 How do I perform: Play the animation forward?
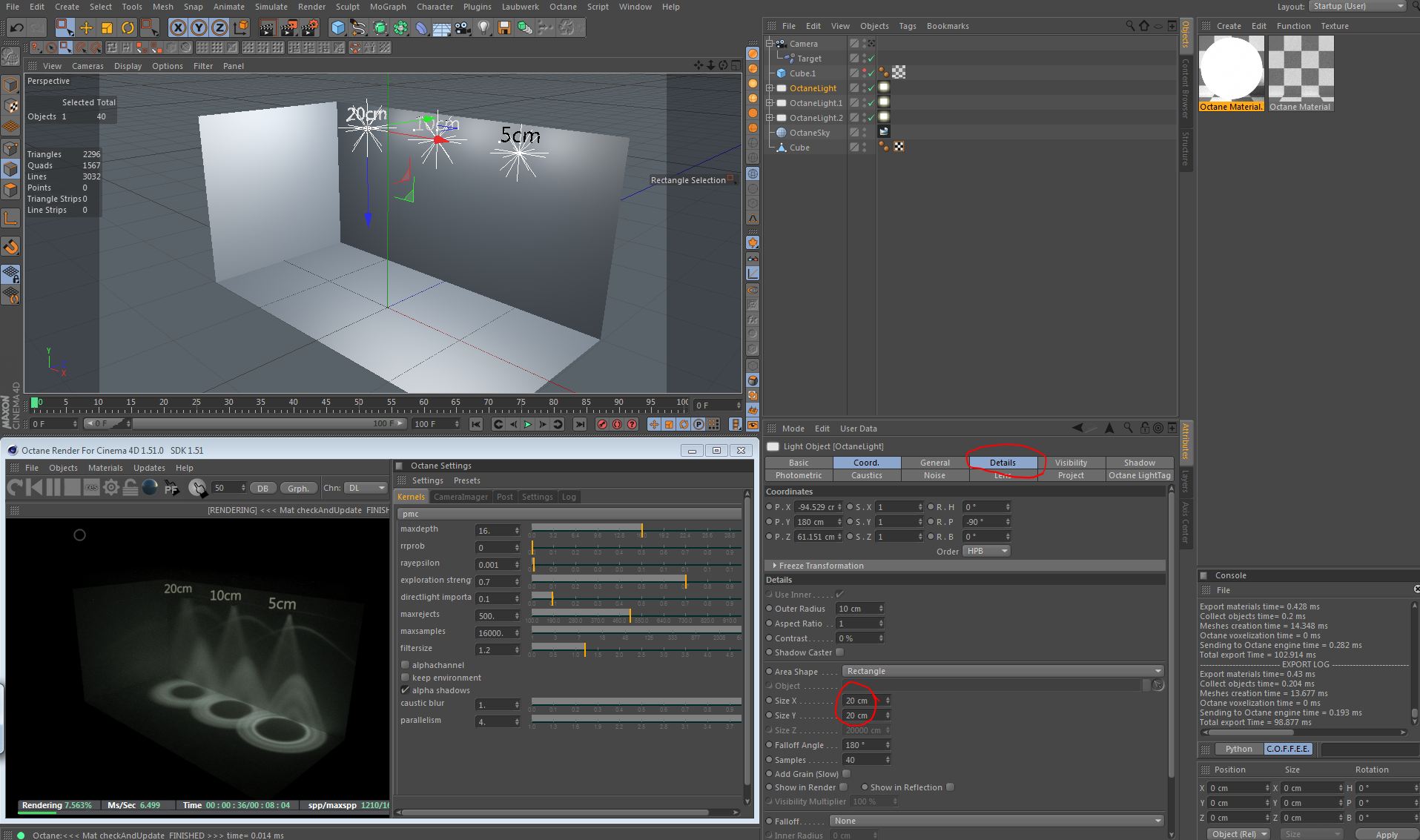pos(528,424)
